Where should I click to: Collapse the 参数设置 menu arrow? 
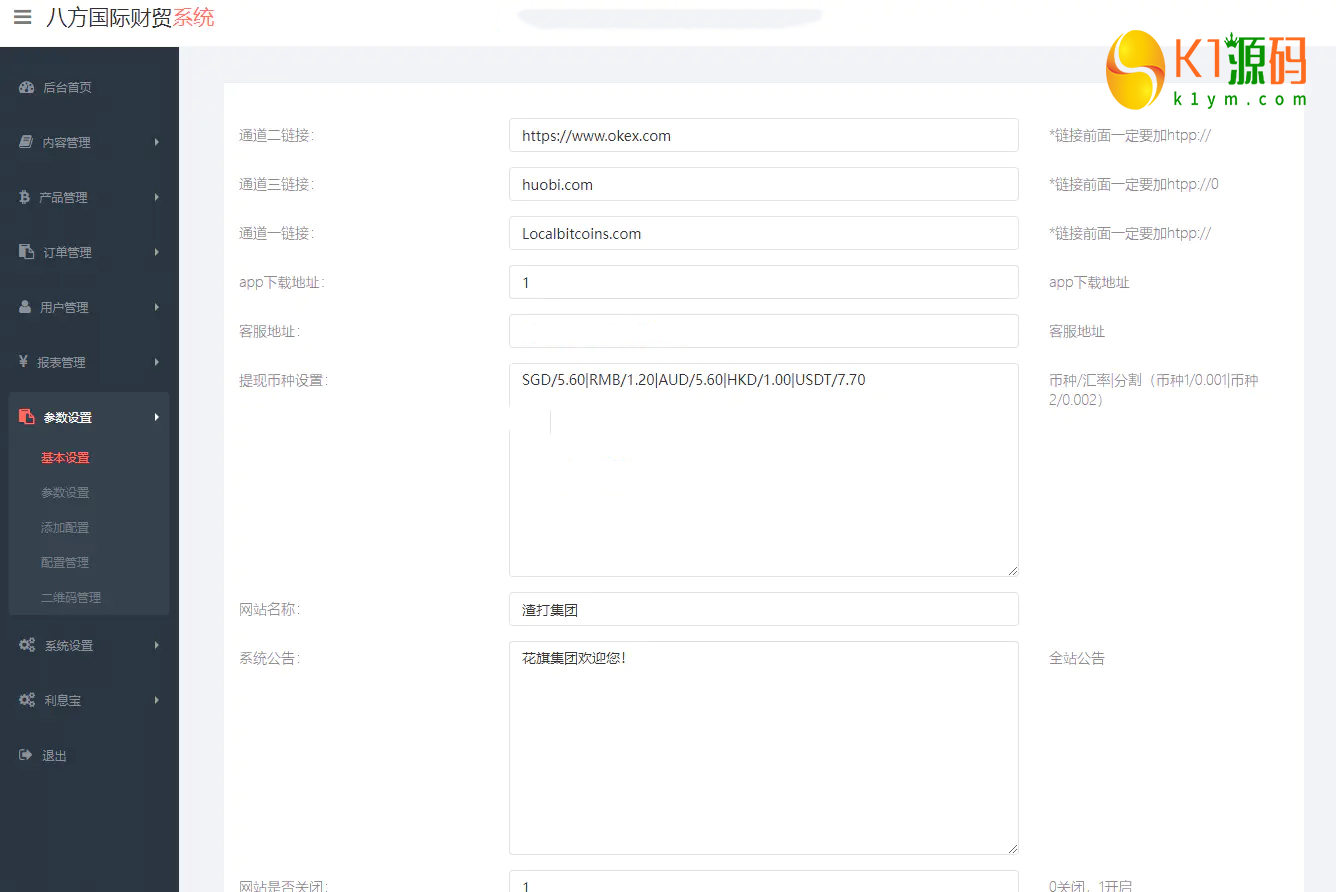157,417
